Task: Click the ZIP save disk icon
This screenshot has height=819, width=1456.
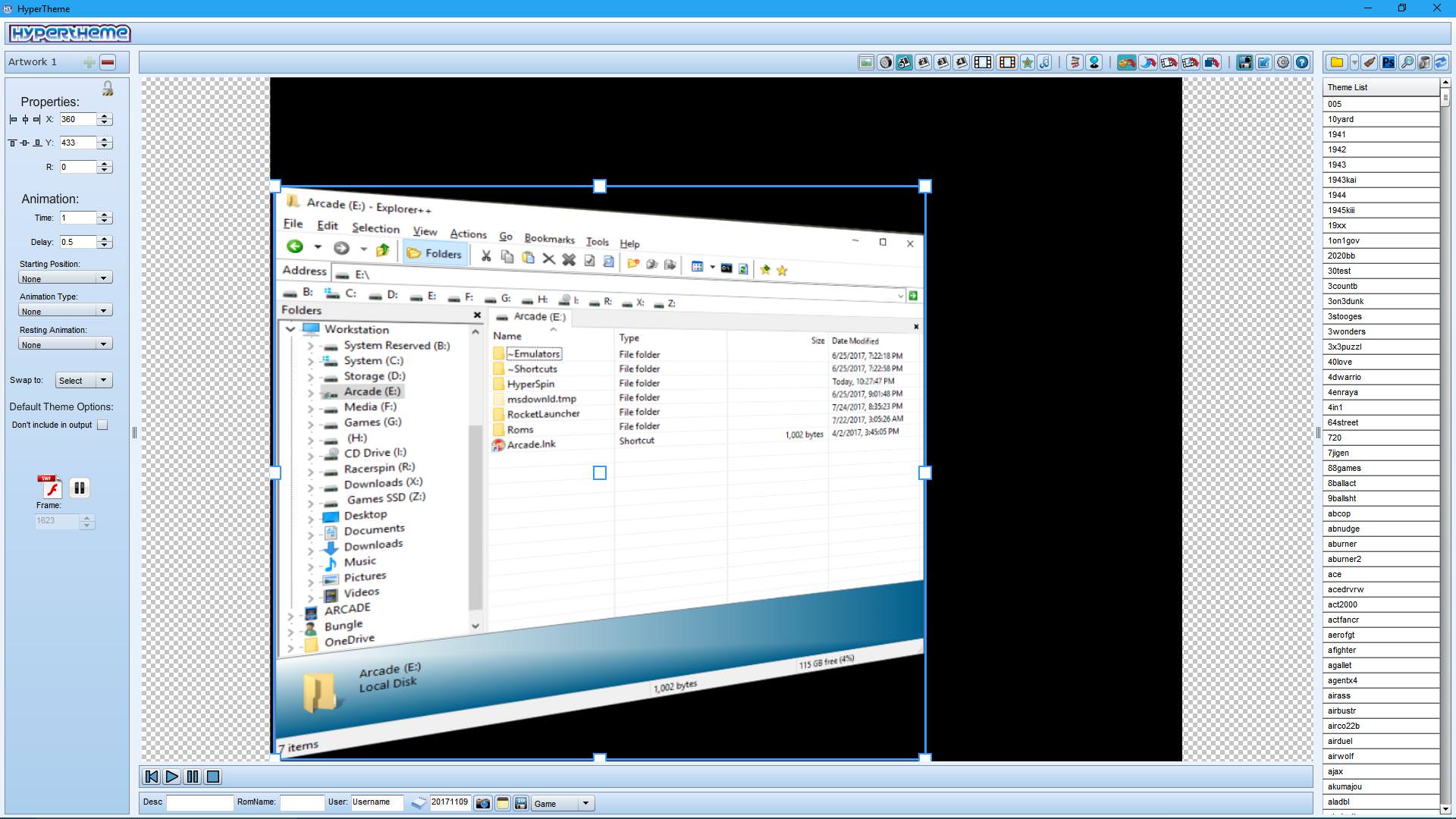Action: click(520, 804)
